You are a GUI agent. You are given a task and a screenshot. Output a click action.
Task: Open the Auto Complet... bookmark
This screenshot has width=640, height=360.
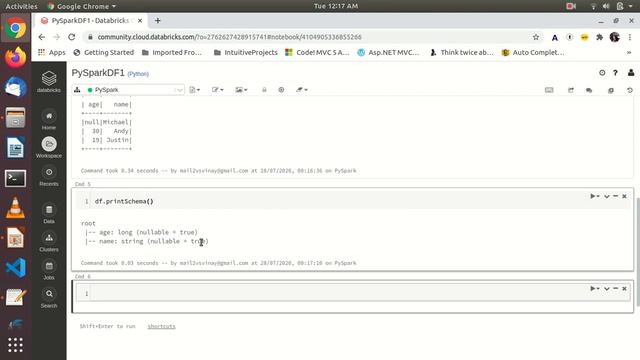pos(533,53)
